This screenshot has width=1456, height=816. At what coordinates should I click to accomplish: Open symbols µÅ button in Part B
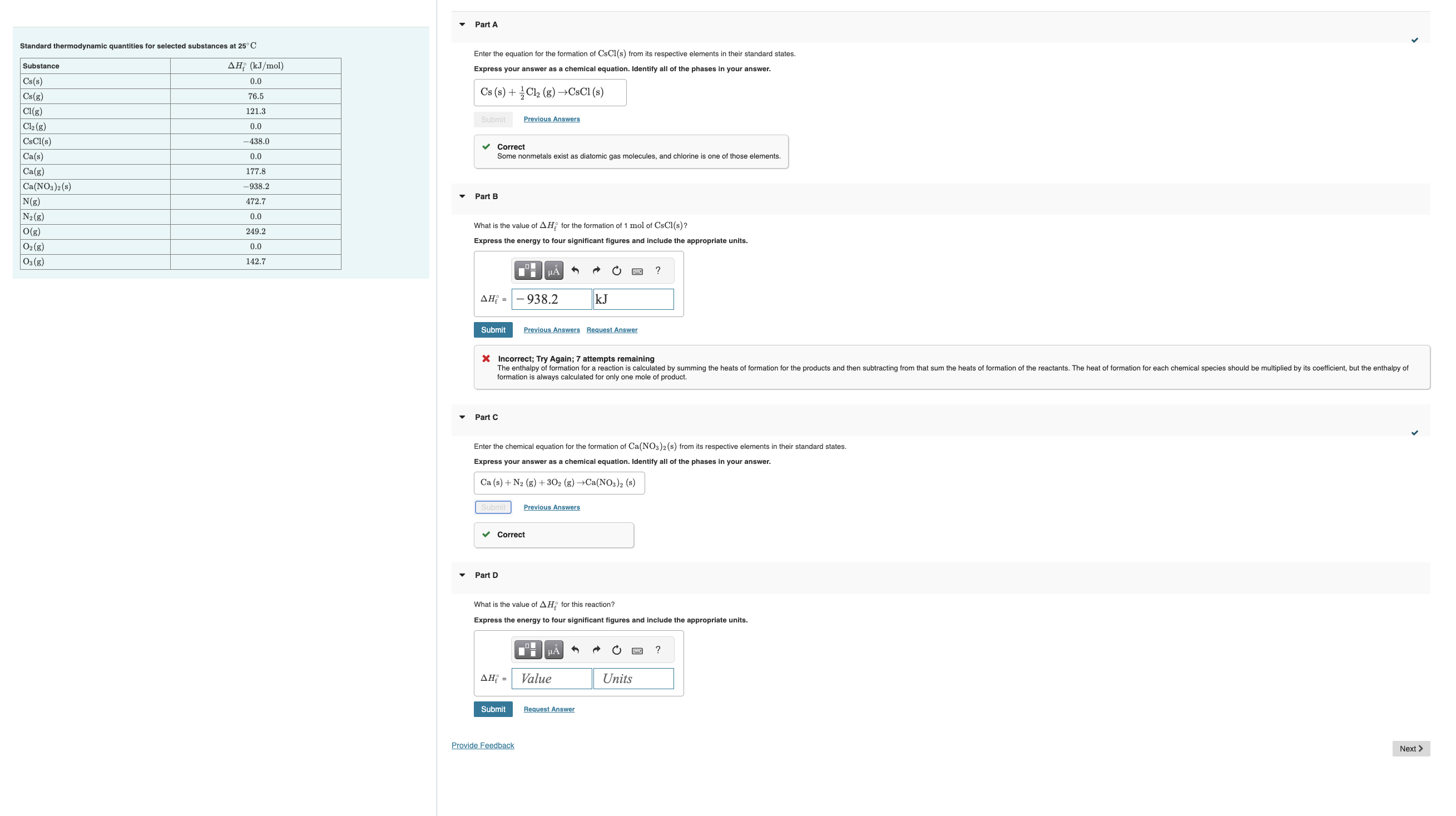click(x=553, y=271)
